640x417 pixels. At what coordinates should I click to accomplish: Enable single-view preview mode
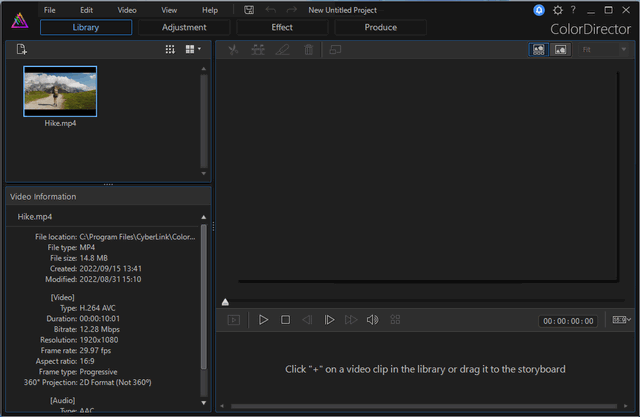[x=561, y=49]
